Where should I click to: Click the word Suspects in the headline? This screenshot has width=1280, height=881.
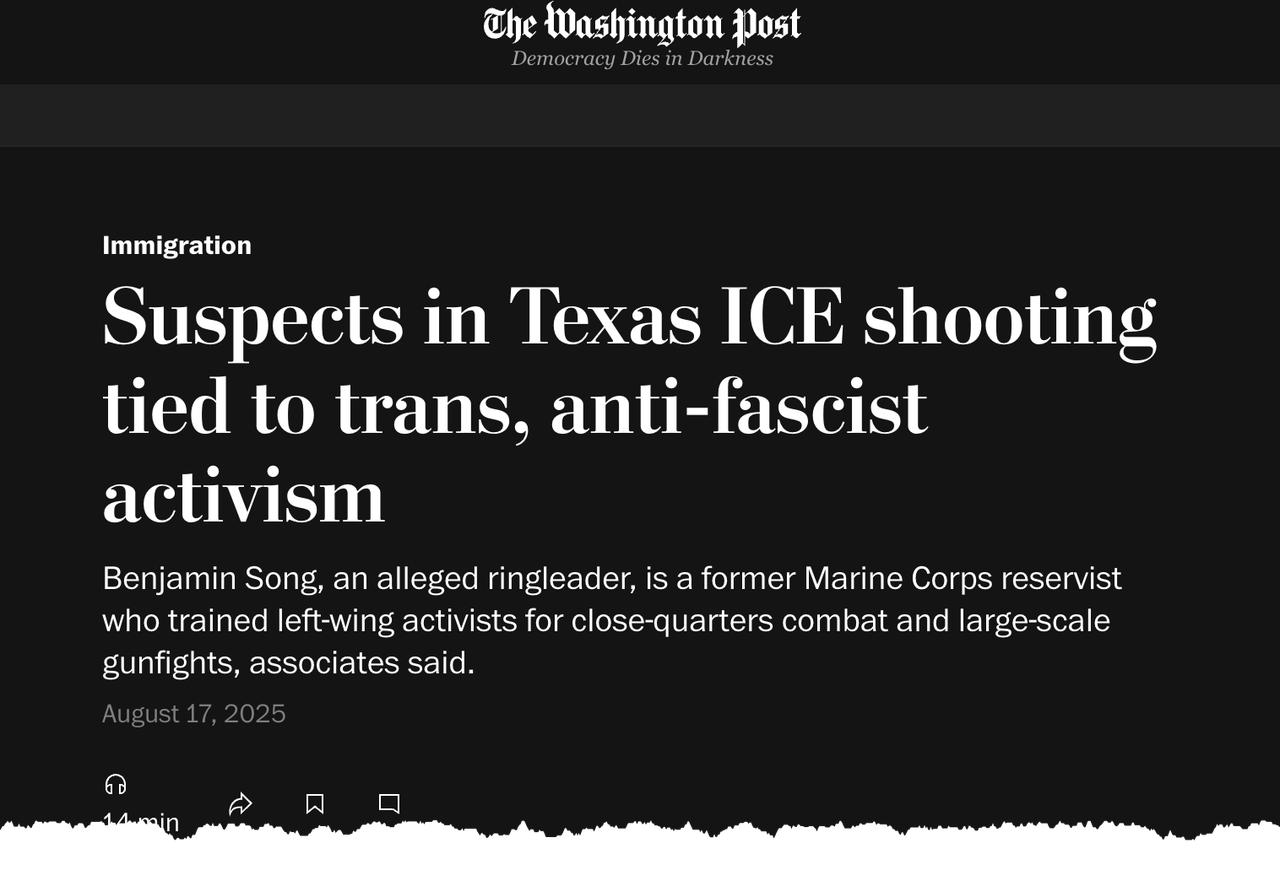(252, 318)
